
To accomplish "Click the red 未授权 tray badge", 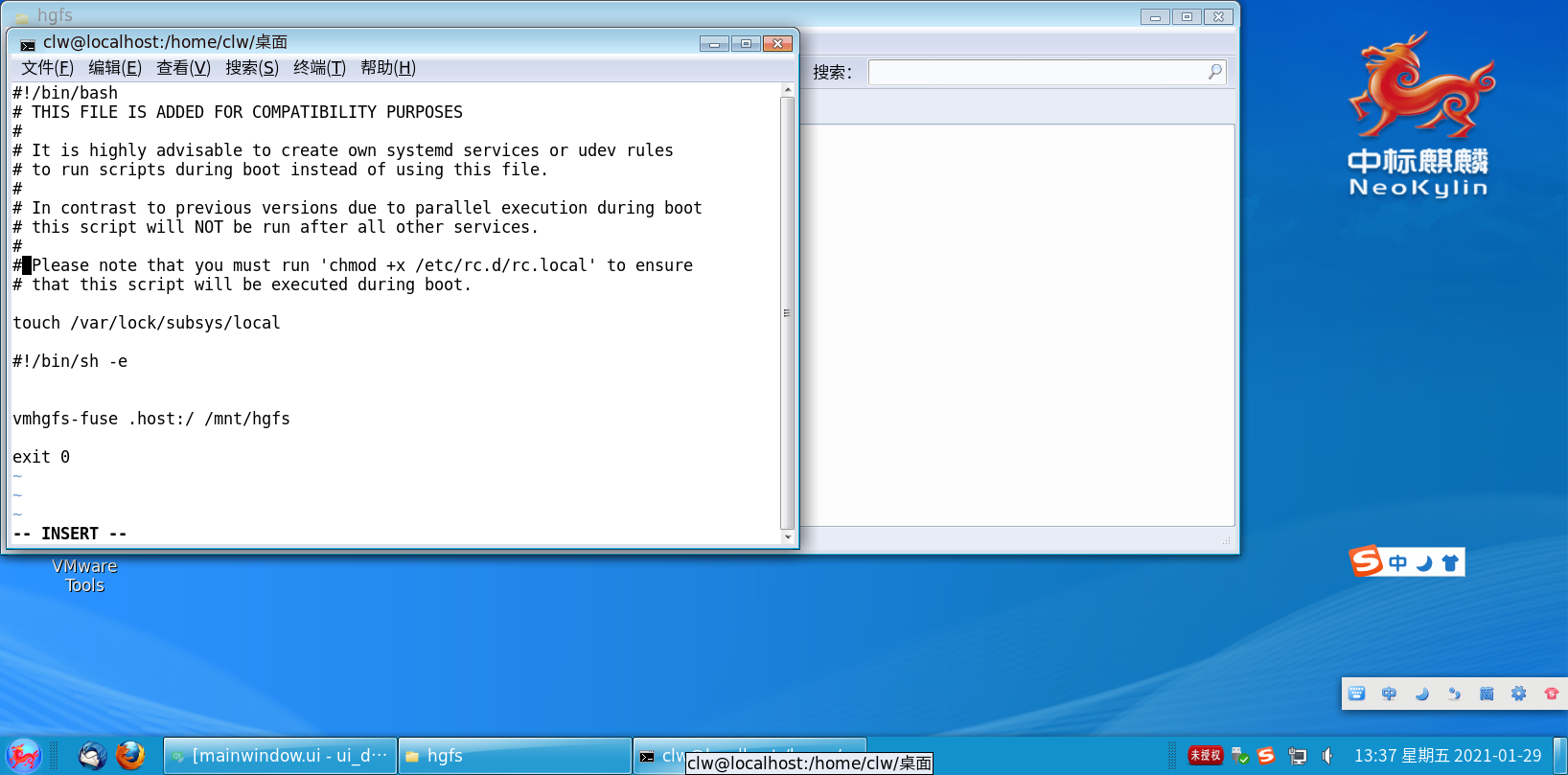I will 1206,756.
